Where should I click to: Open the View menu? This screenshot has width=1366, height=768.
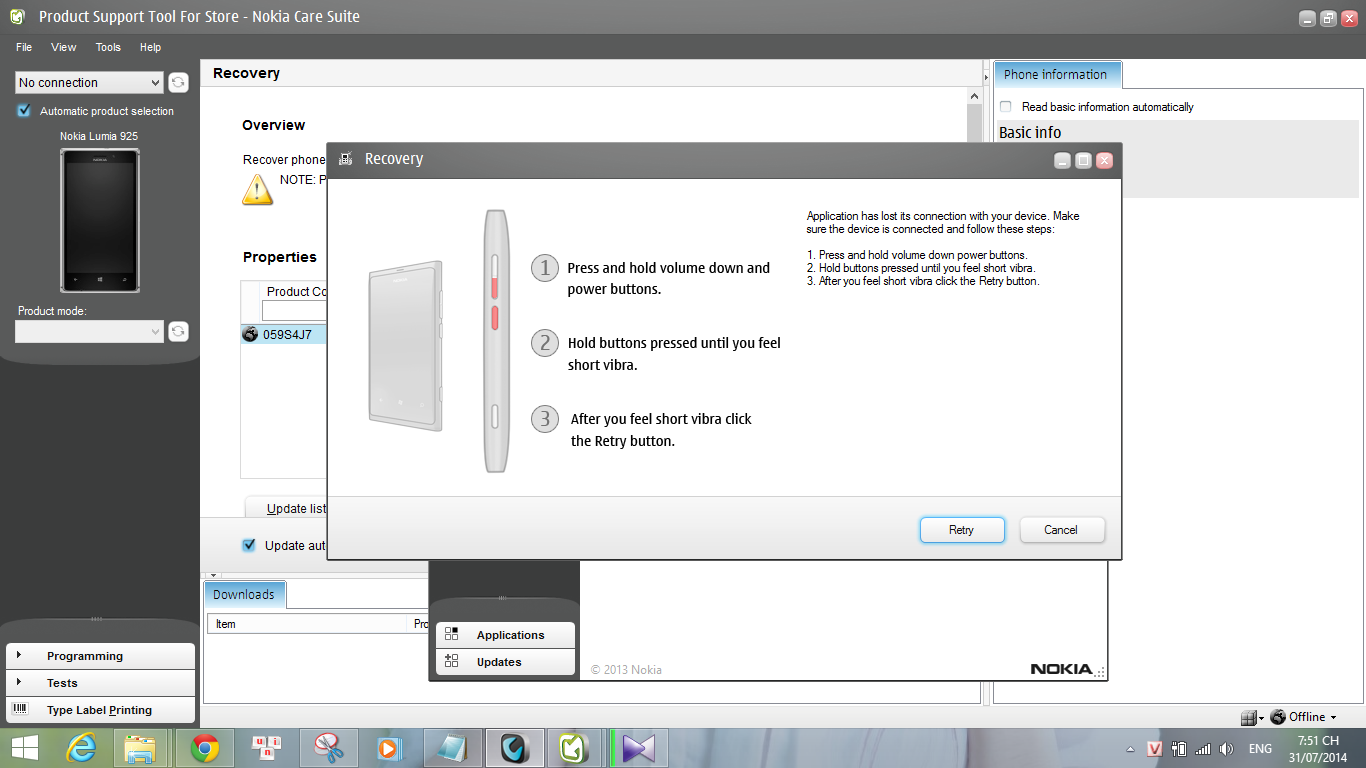coord(64,47)
